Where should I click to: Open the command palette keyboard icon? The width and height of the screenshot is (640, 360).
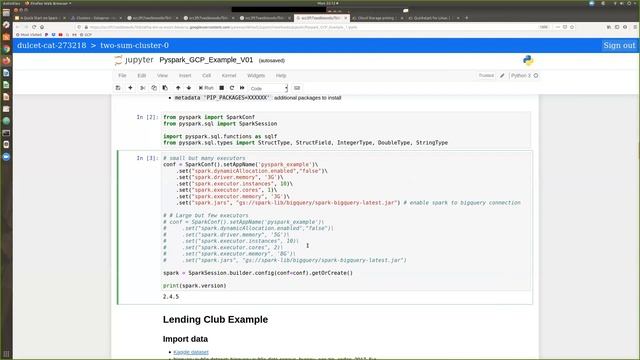pyautogui.click(x=297, y=88)
